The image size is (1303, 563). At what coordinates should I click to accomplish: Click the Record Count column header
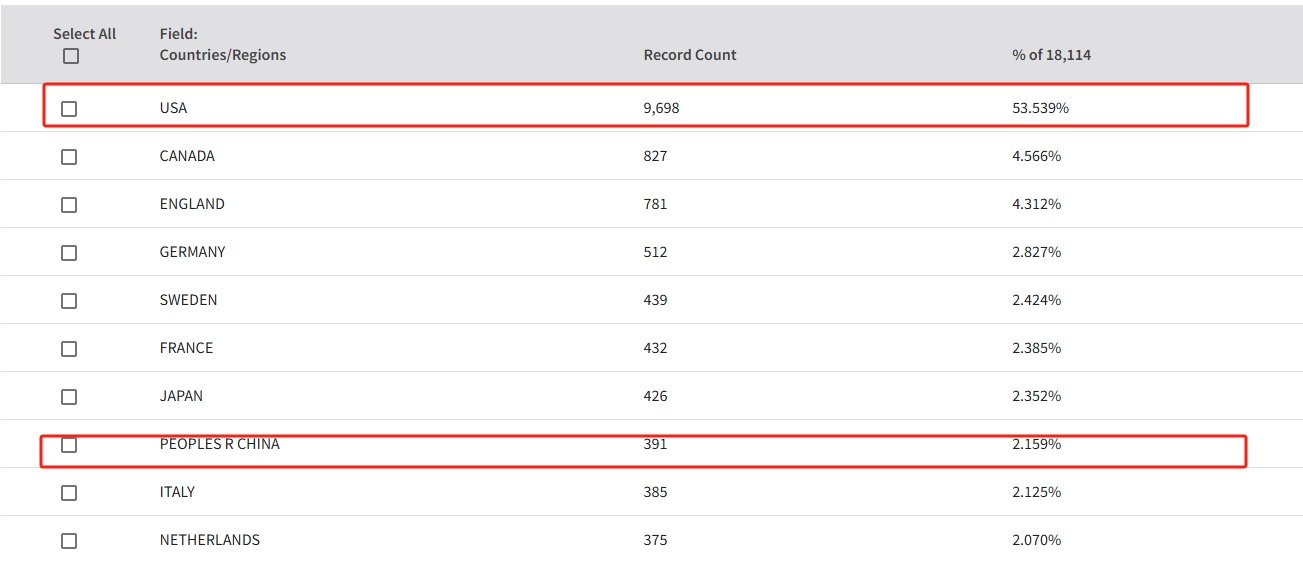click(689, 55)
